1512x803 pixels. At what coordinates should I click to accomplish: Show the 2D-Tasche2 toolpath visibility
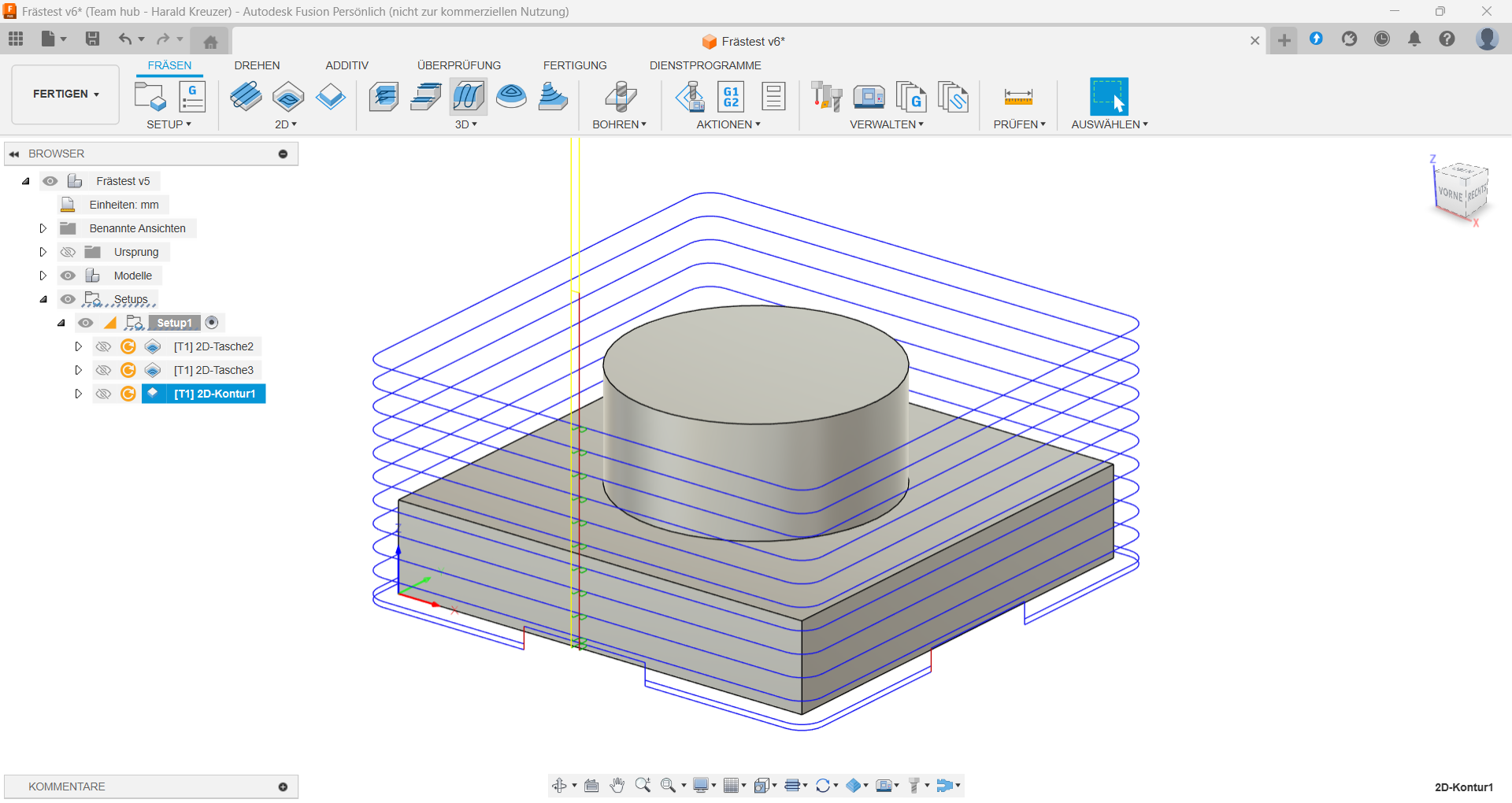click(103, 346)
